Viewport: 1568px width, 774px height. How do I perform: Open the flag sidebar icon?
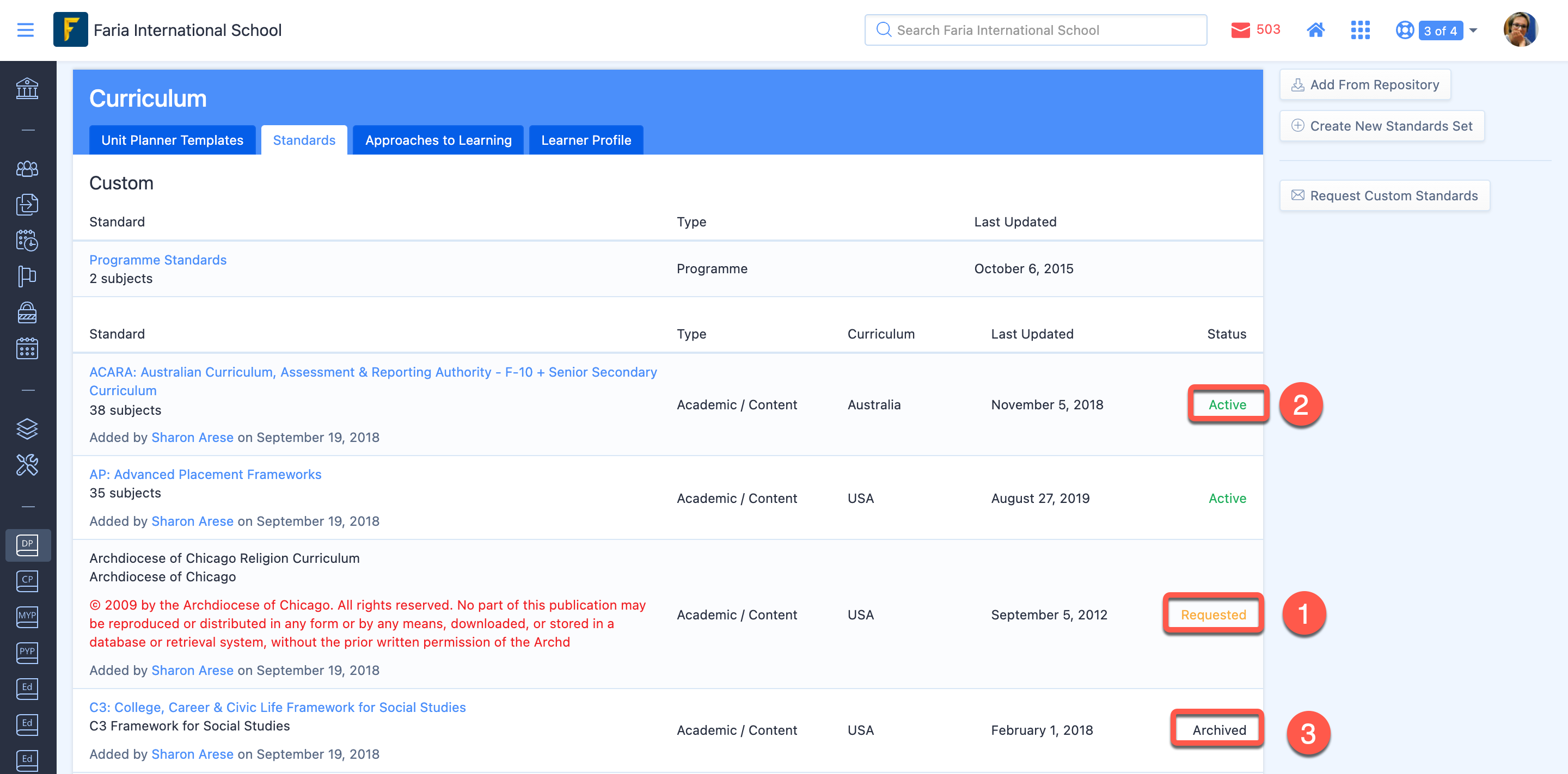point(27,275)
